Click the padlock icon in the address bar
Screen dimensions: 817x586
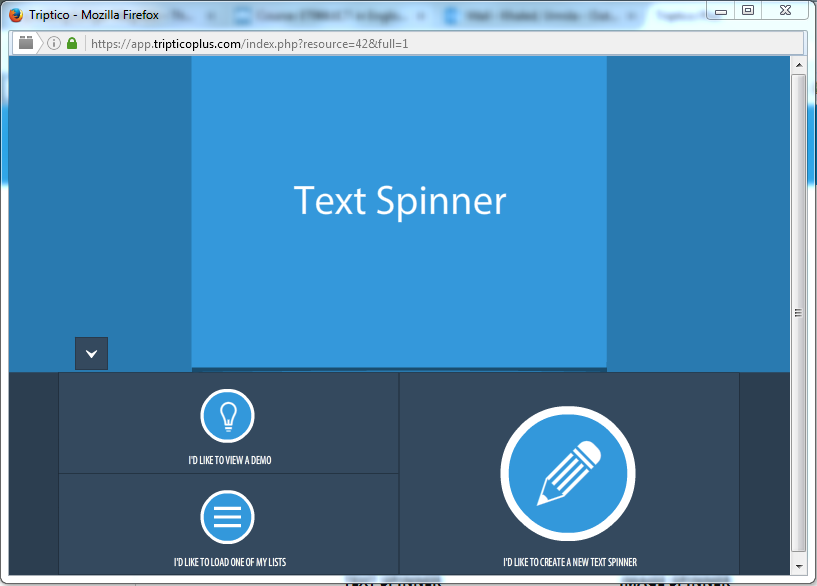coord(71,44)
